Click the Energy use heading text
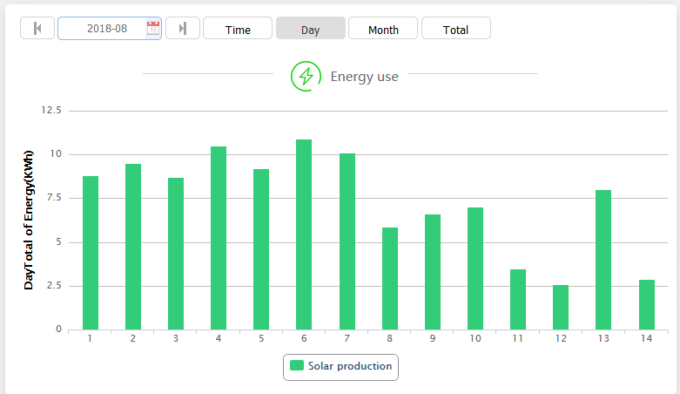Image resolution: width=680 pixels, height=394 pixels. 364,77
